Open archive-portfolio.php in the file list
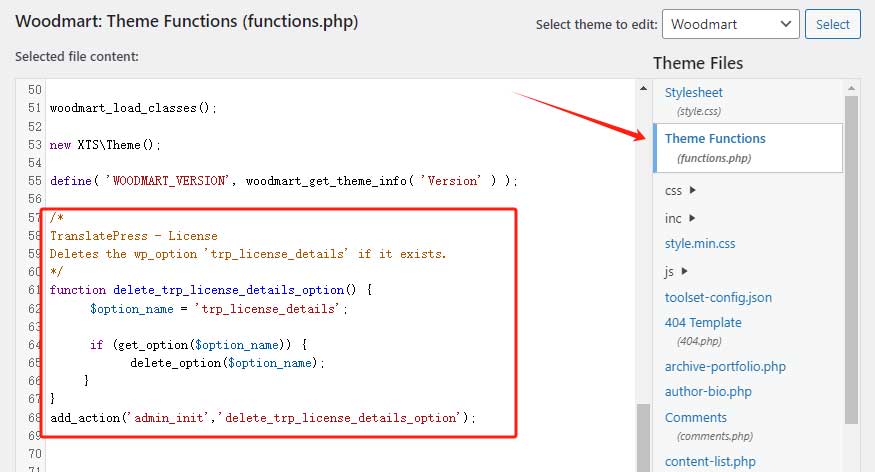 click(725, 366)
